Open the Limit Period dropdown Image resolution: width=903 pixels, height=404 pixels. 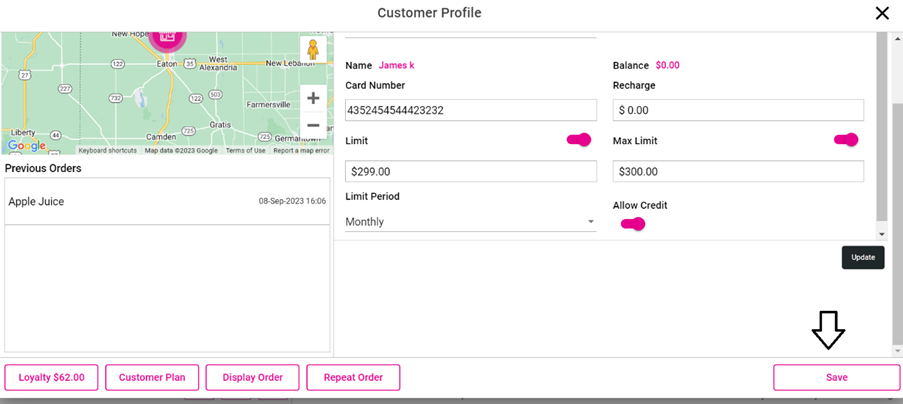(470, 222)
